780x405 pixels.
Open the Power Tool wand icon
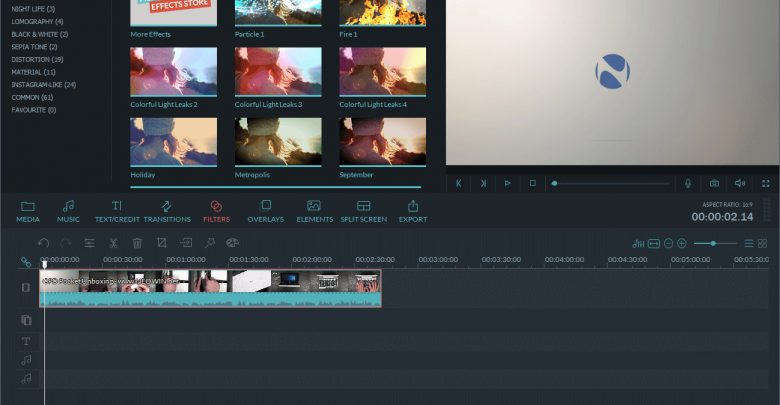[210, 242]
